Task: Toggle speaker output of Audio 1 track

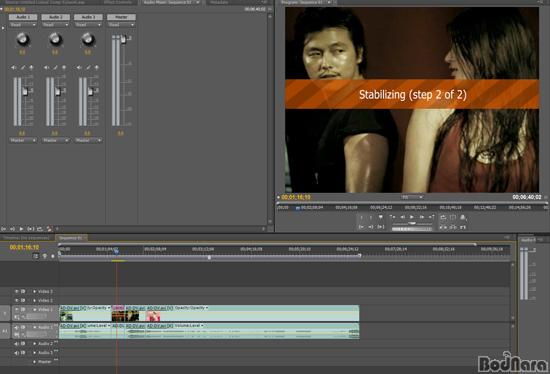Action: pos(16,327)
